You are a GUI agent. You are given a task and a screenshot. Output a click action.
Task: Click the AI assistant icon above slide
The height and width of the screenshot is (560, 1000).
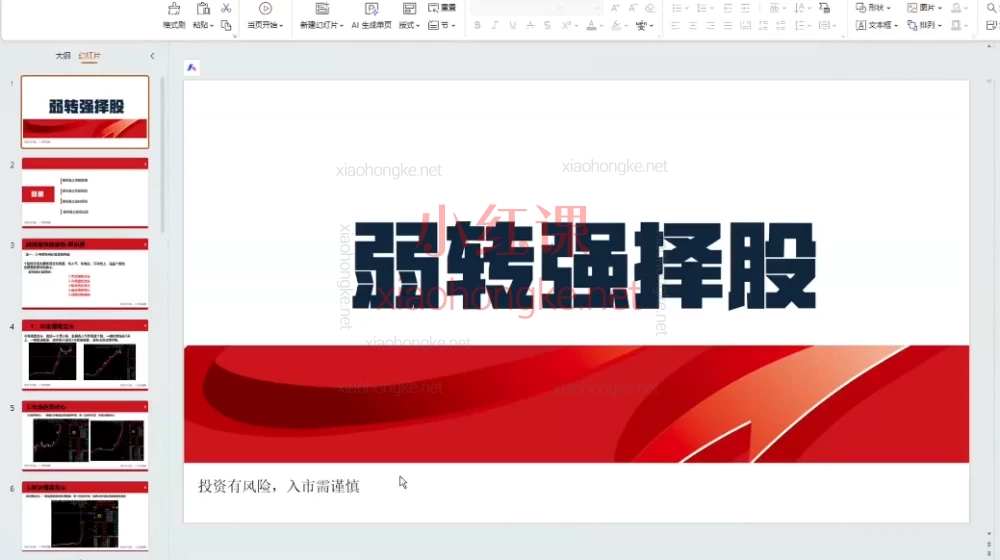point(191,68)
